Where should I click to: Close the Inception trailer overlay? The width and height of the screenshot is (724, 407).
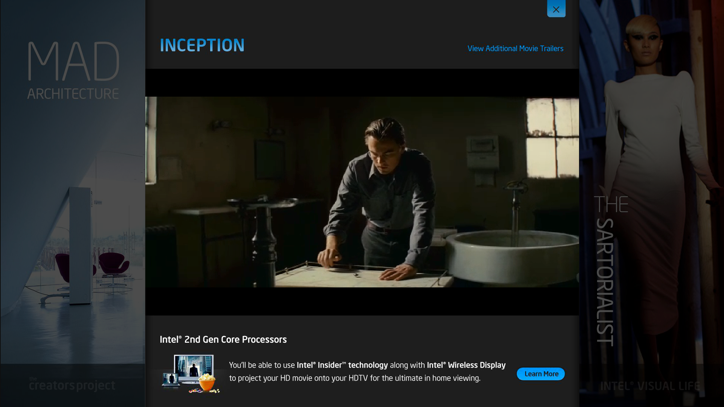(x=556, y=8)
